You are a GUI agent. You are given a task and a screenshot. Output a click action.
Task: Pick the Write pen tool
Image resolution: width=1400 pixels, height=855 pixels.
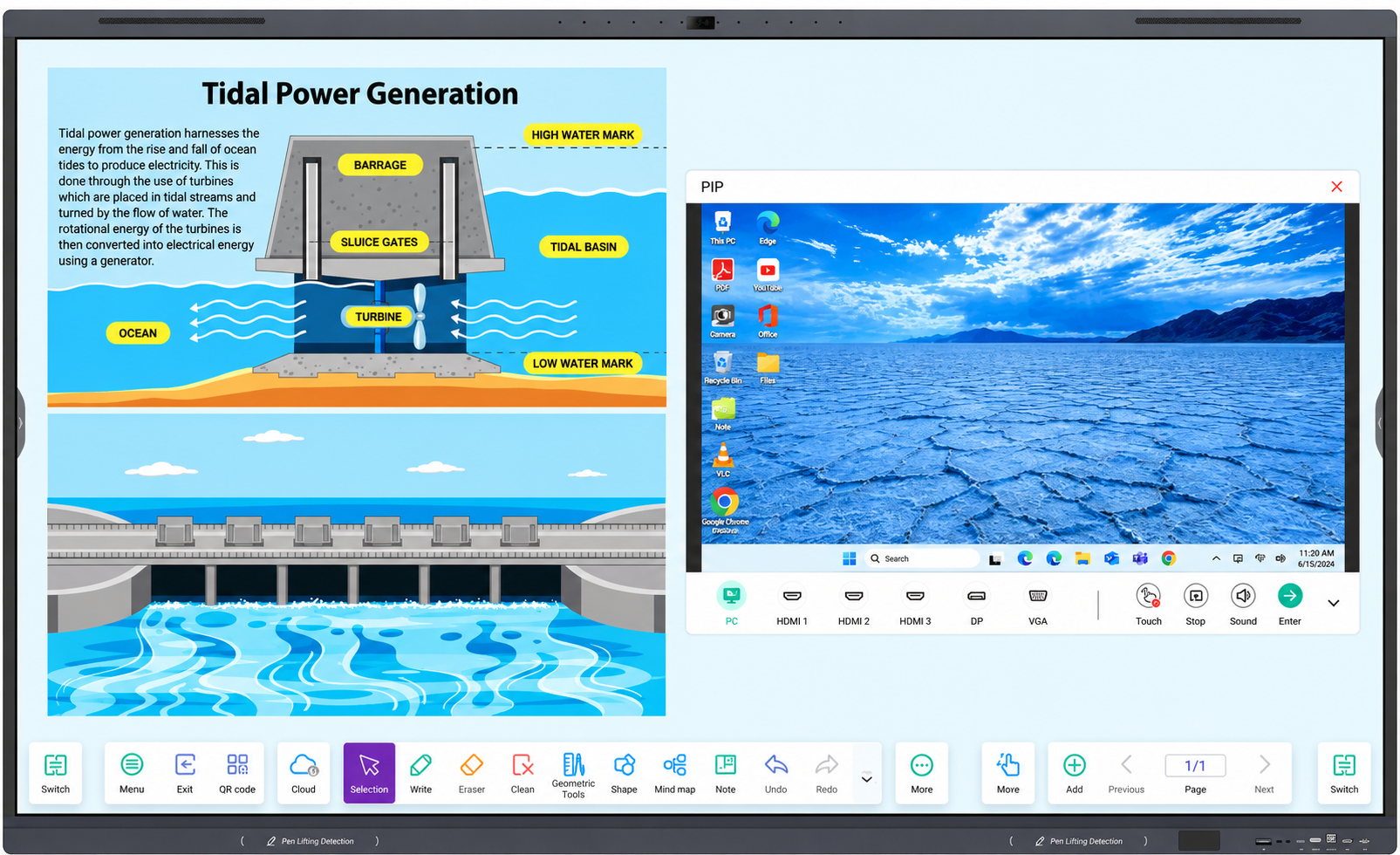point(420,773)
